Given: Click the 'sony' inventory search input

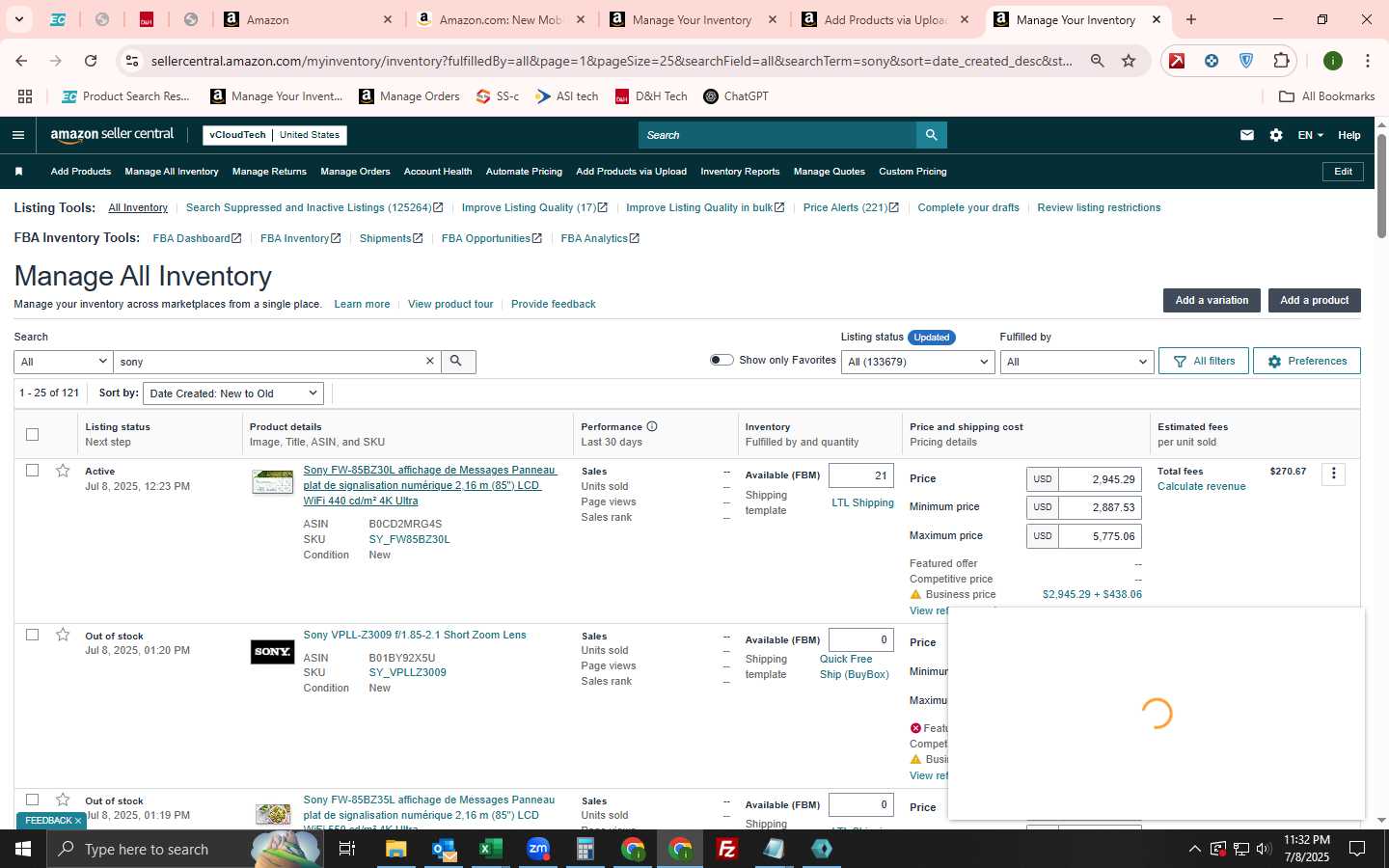Looking at the screenshot, I should [x=268, y=362].
